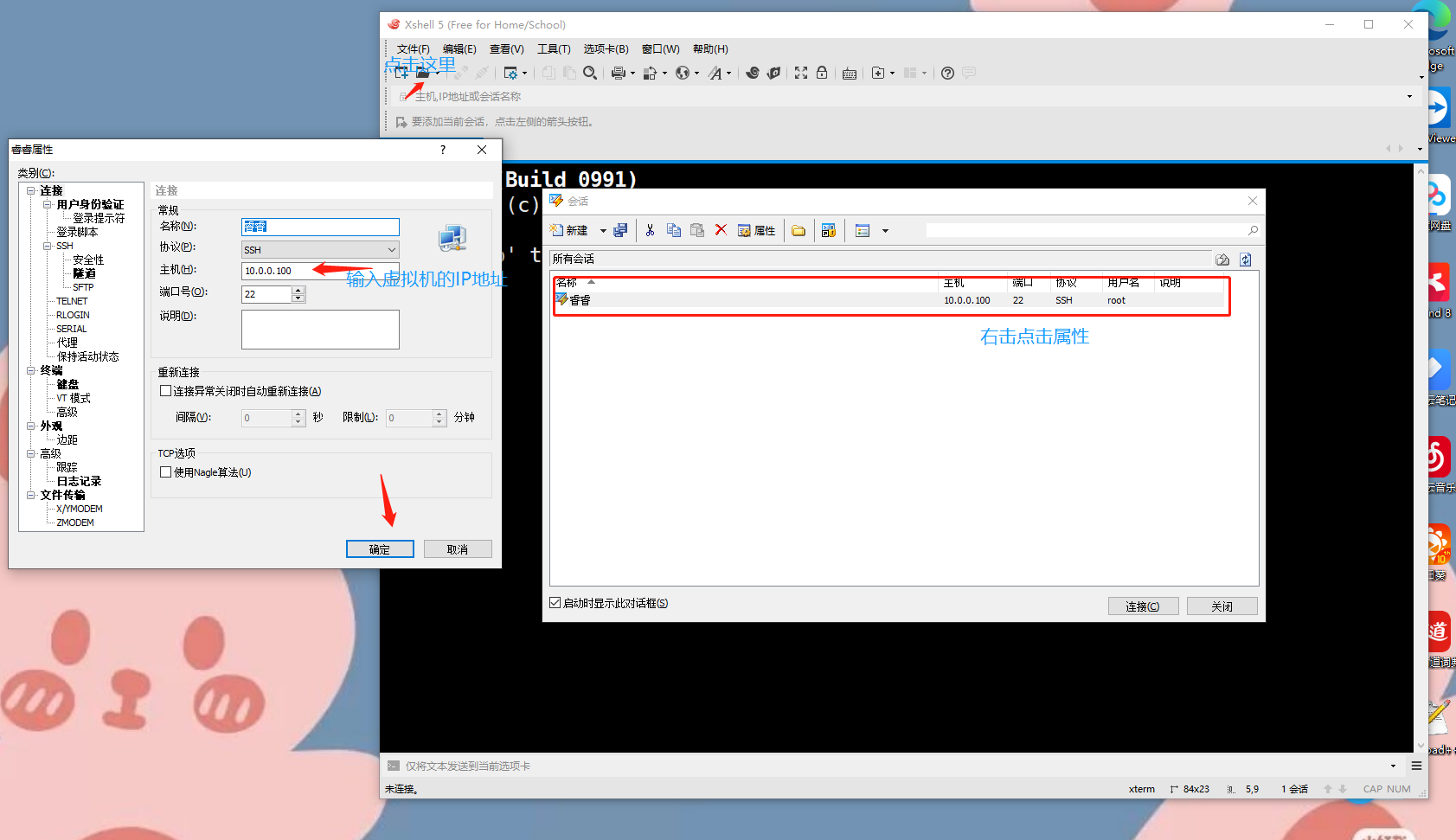1456x840 pixels.
Task: Open the 文件(F) menu
Action: pyautogui.click(x=414, y=49)
